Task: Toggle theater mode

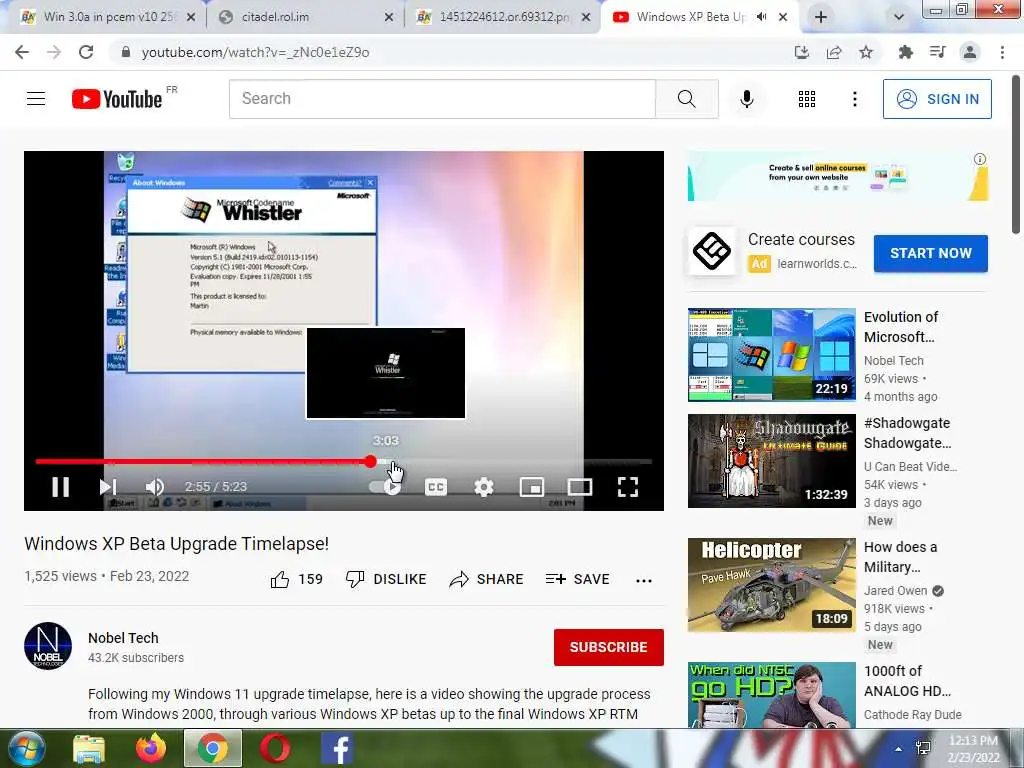Action: coord(580,487)
